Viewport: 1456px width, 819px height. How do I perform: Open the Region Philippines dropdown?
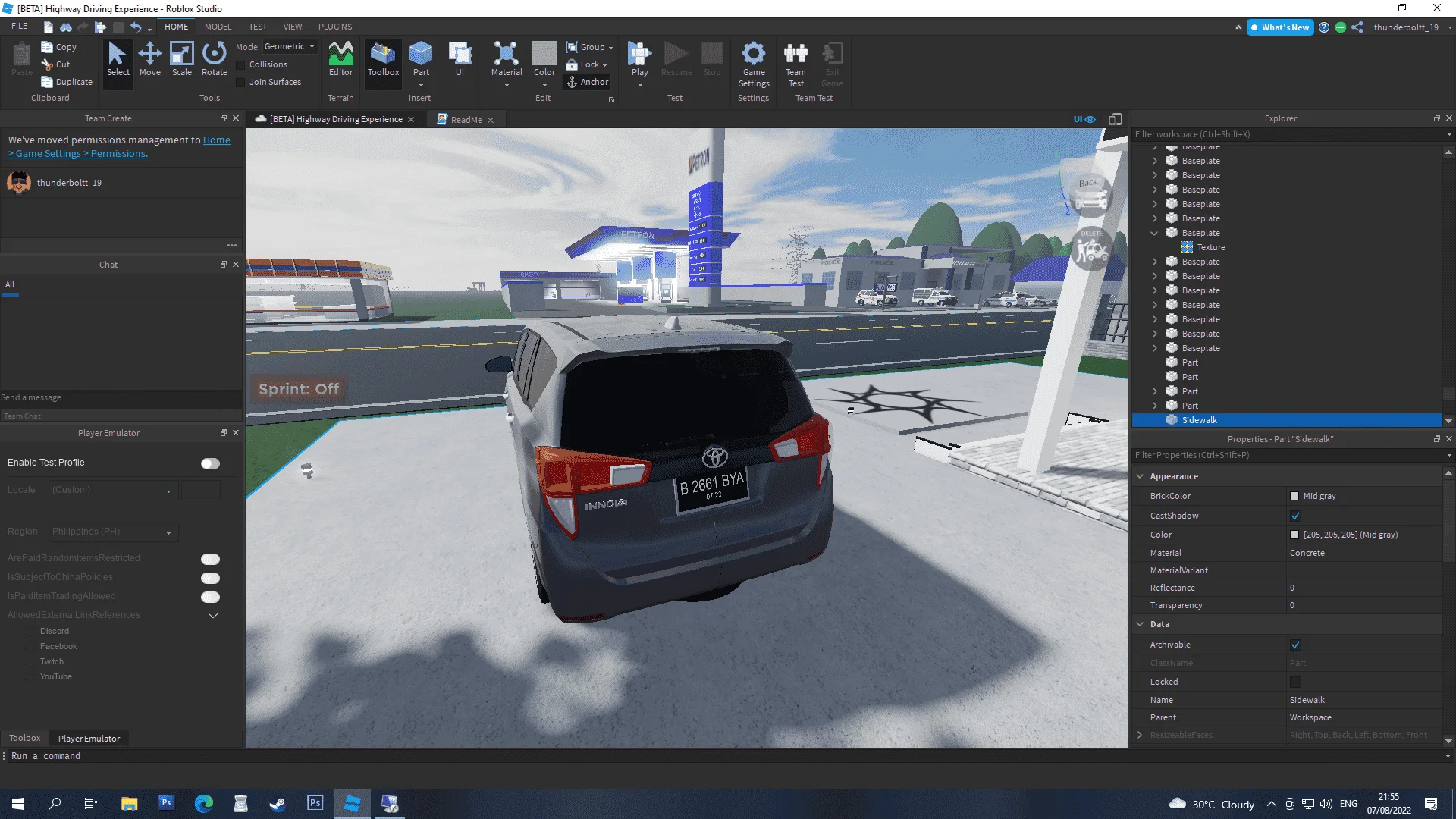pyautogui.click(x=114, y=532)
